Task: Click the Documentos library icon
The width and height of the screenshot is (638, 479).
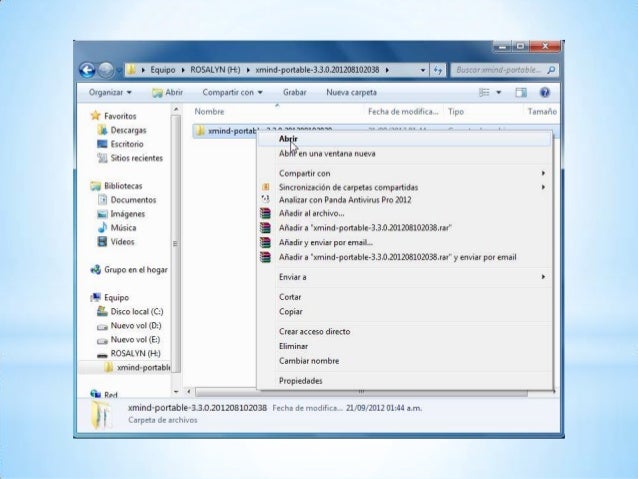Action: pos(102,200)
